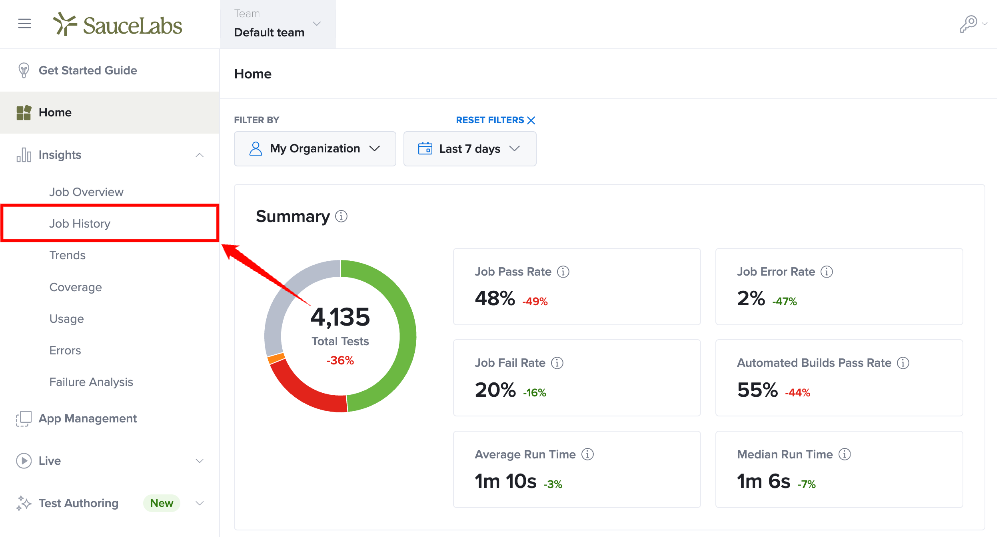
Task: Collapse the Insights section
Action: point(200,155)
